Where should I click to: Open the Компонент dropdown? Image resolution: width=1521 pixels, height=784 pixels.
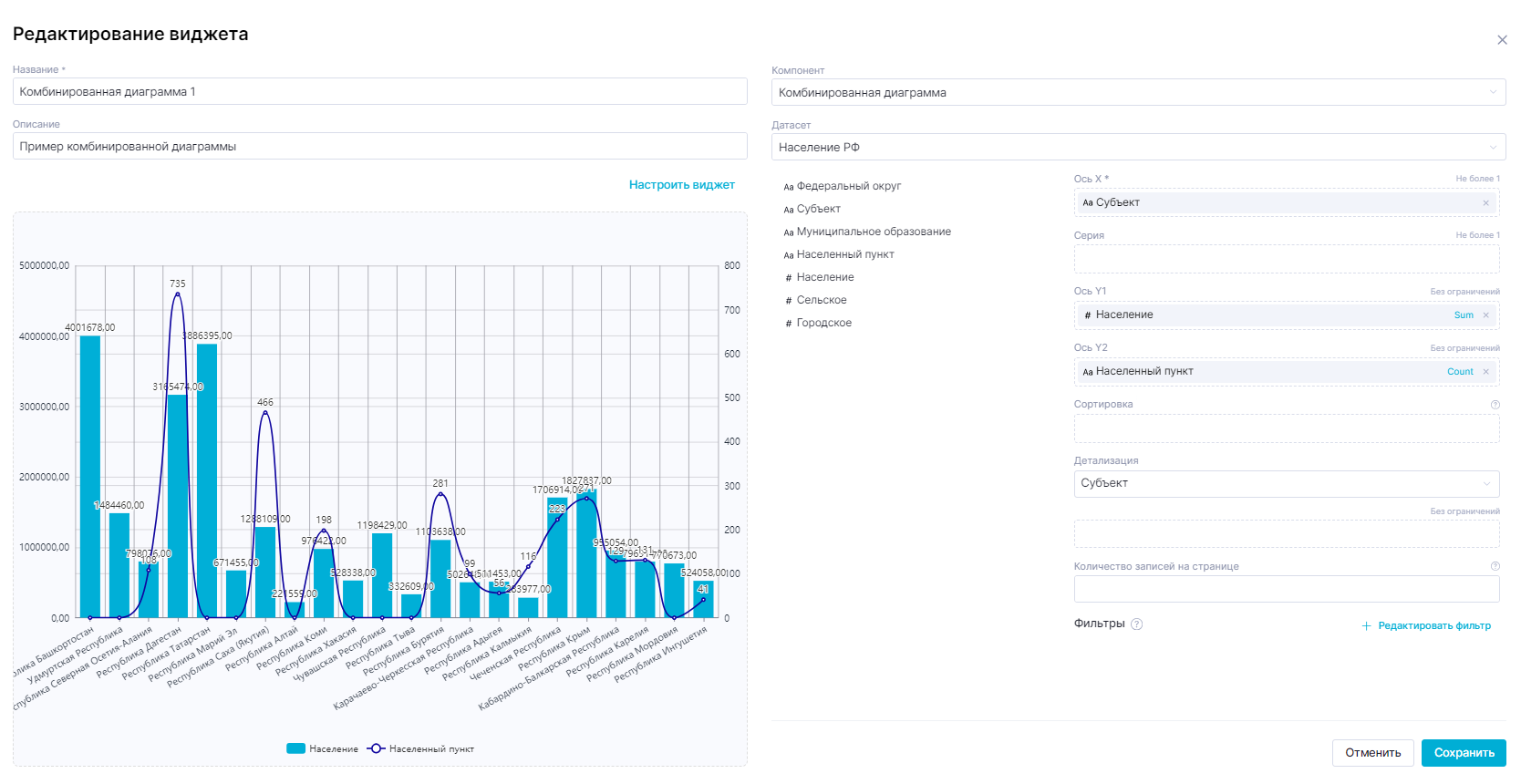point(1138,92)
